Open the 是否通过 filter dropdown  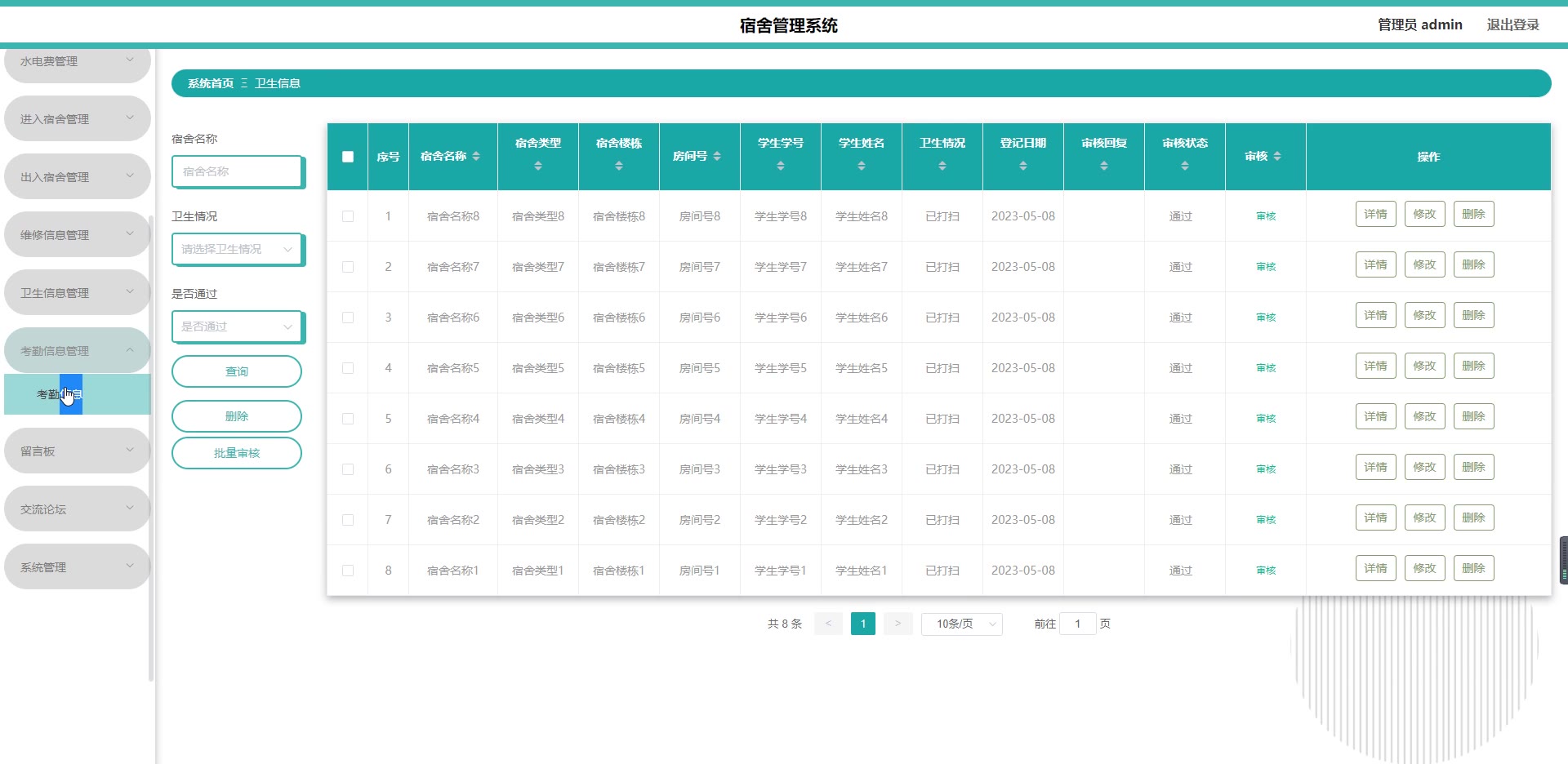pyautogui.click(x=237, y=326)
